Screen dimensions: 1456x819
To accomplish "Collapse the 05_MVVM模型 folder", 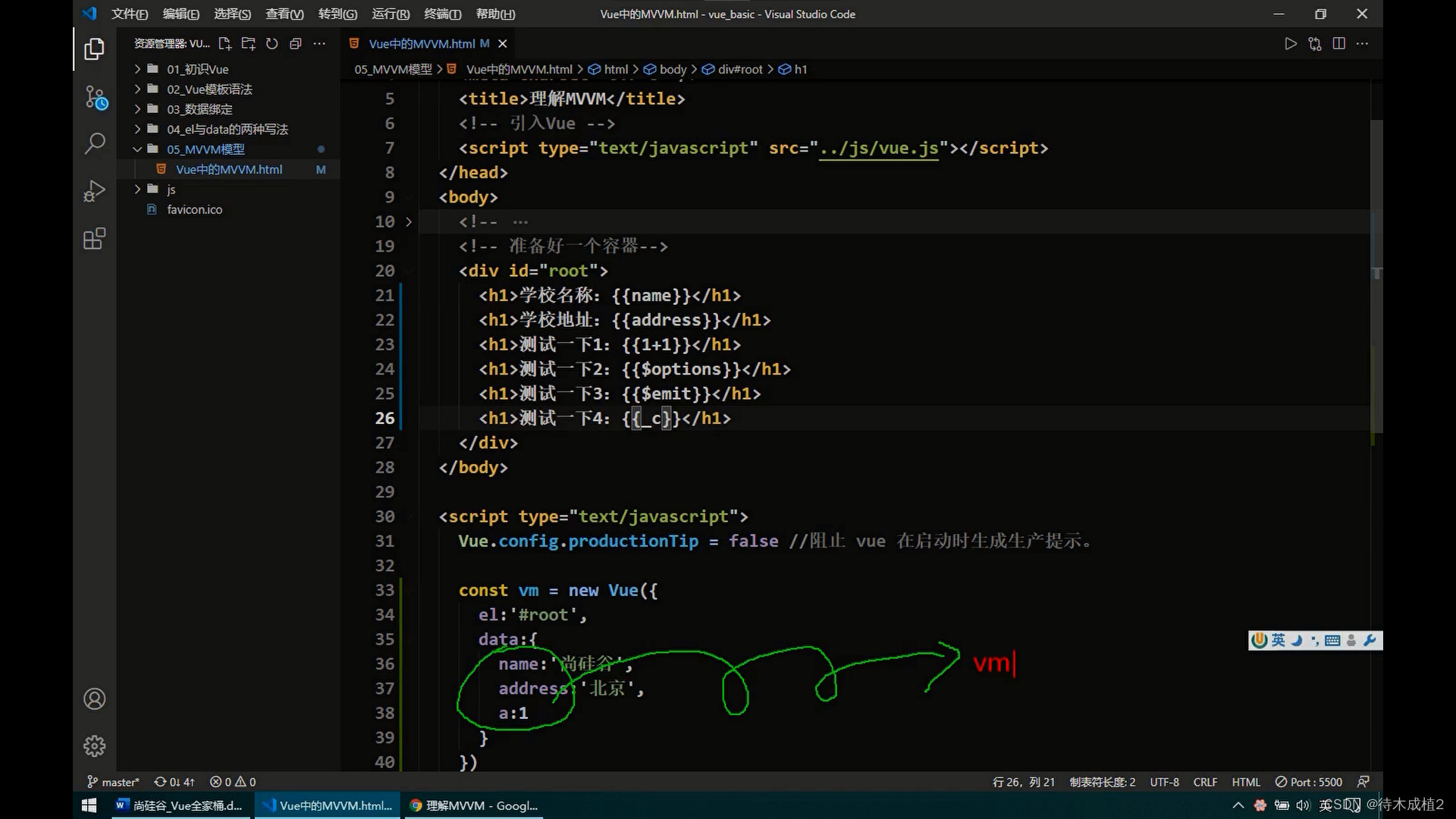I will pos(227,149).
